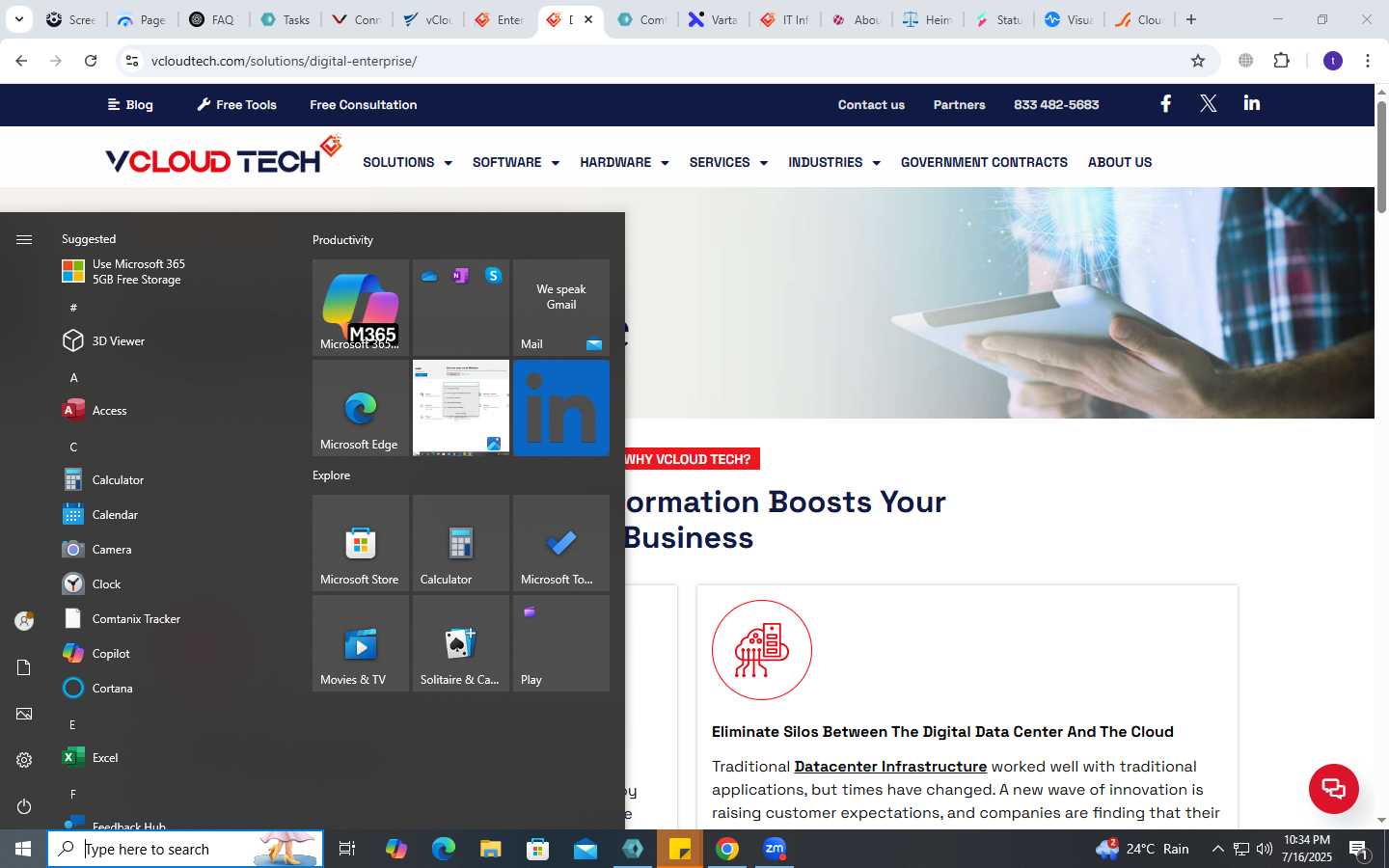Open the Free Tools link

(x=236, y=104)
